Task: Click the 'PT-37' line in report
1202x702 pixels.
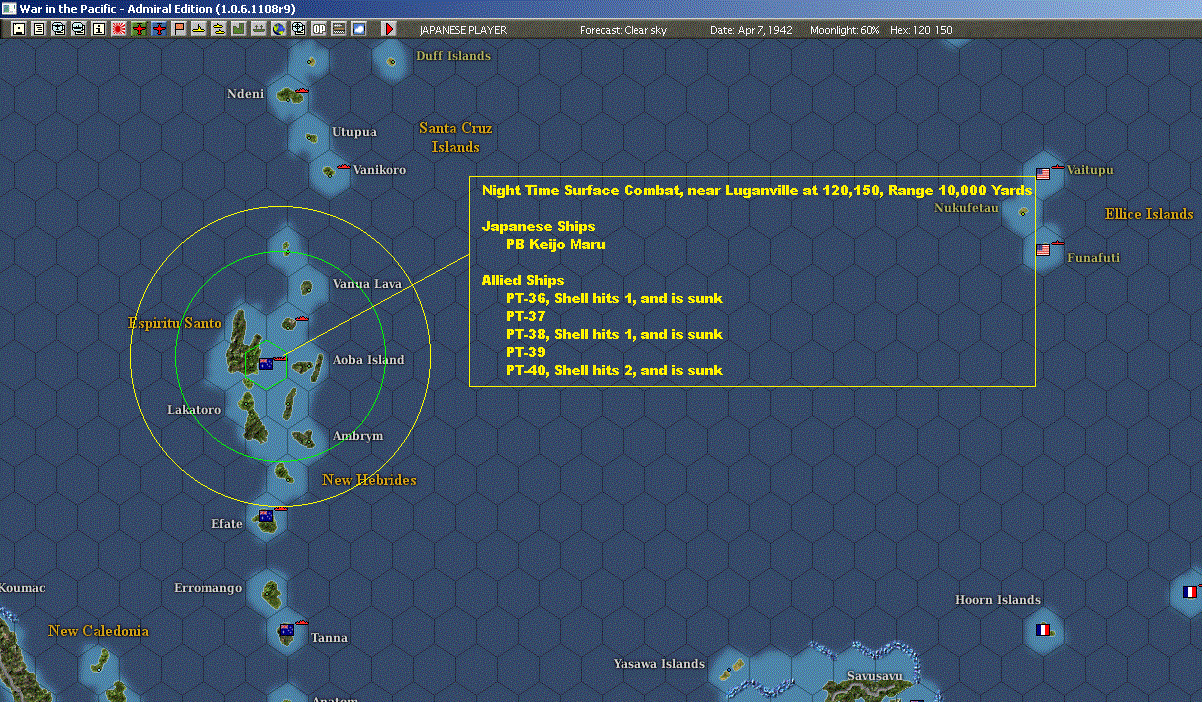Action: click(525, 316)
